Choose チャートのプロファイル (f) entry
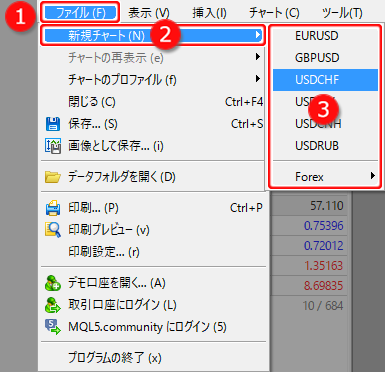 [x=153, y=80]
